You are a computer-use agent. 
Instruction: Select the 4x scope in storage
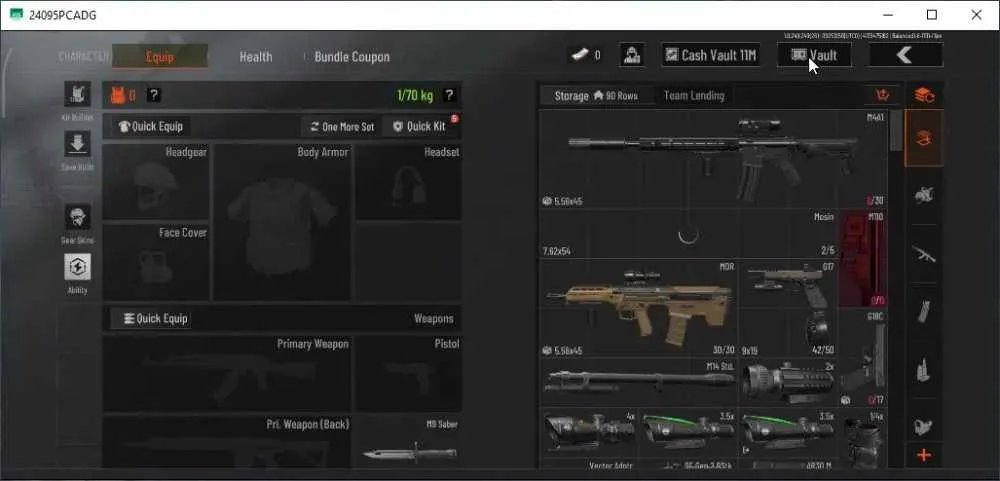(x=589, y=433)
